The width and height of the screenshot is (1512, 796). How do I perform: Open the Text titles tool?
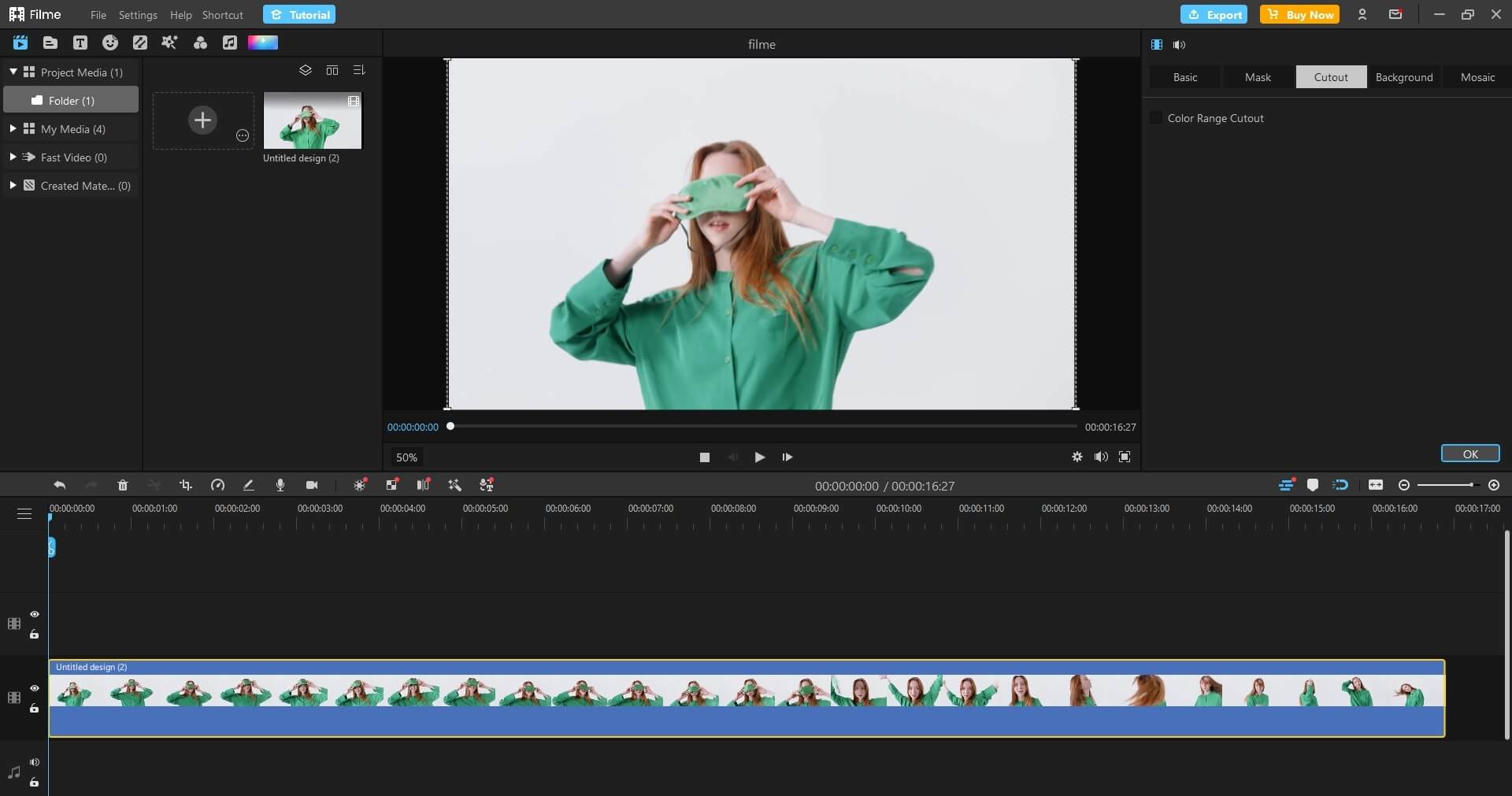(x=80, y=43)
